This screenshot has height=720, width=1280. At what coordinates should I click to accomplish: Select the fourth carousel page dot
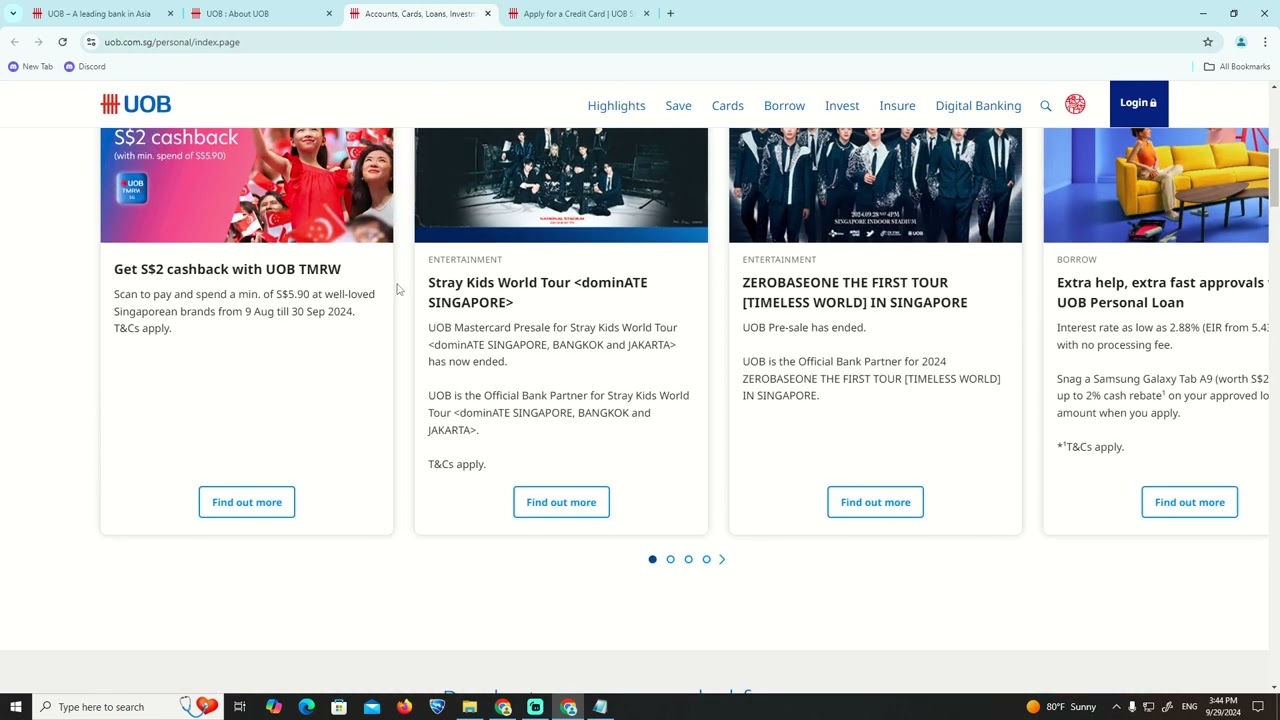[x=707, y=560]
